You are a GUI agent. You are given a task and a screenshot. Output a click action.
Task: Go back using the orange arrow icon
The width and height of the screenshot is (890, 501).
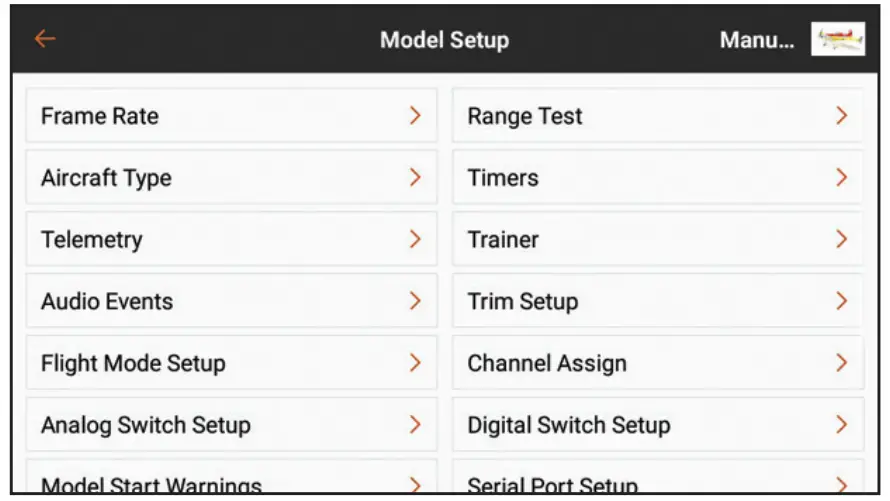(x=45, y=39)
